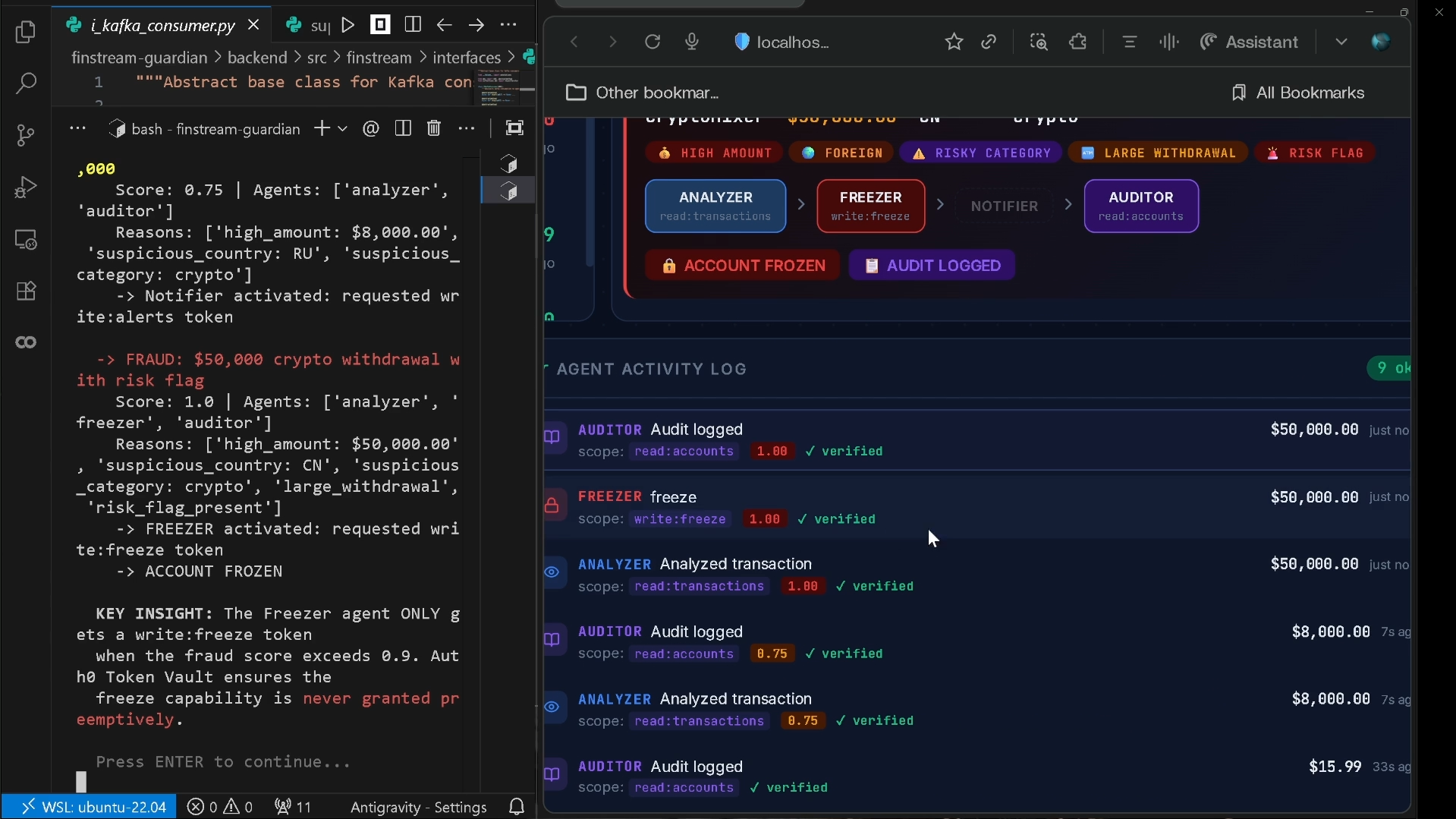Select the bash - finstream-guardian terminal tab
Image resolution: width=1456 pixels, height=819 pixels.
[205, 129]
